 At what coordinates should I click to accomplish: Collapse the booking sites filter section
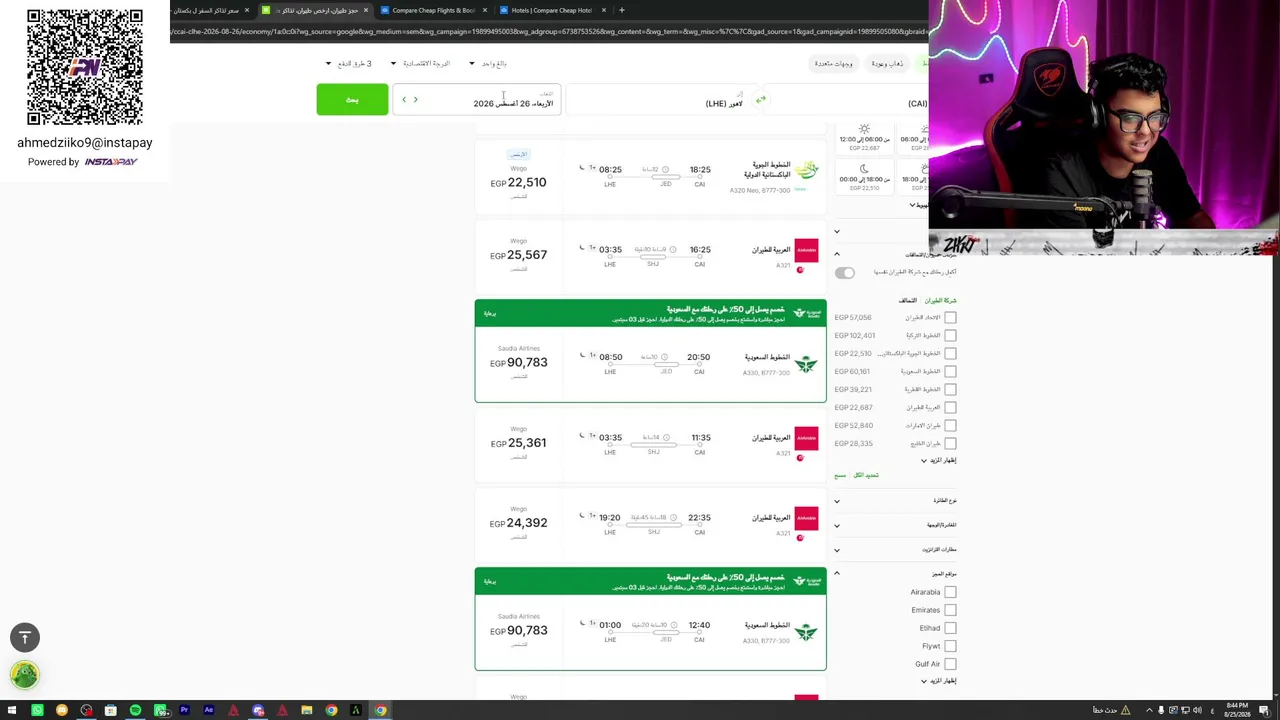pos(837,574)
